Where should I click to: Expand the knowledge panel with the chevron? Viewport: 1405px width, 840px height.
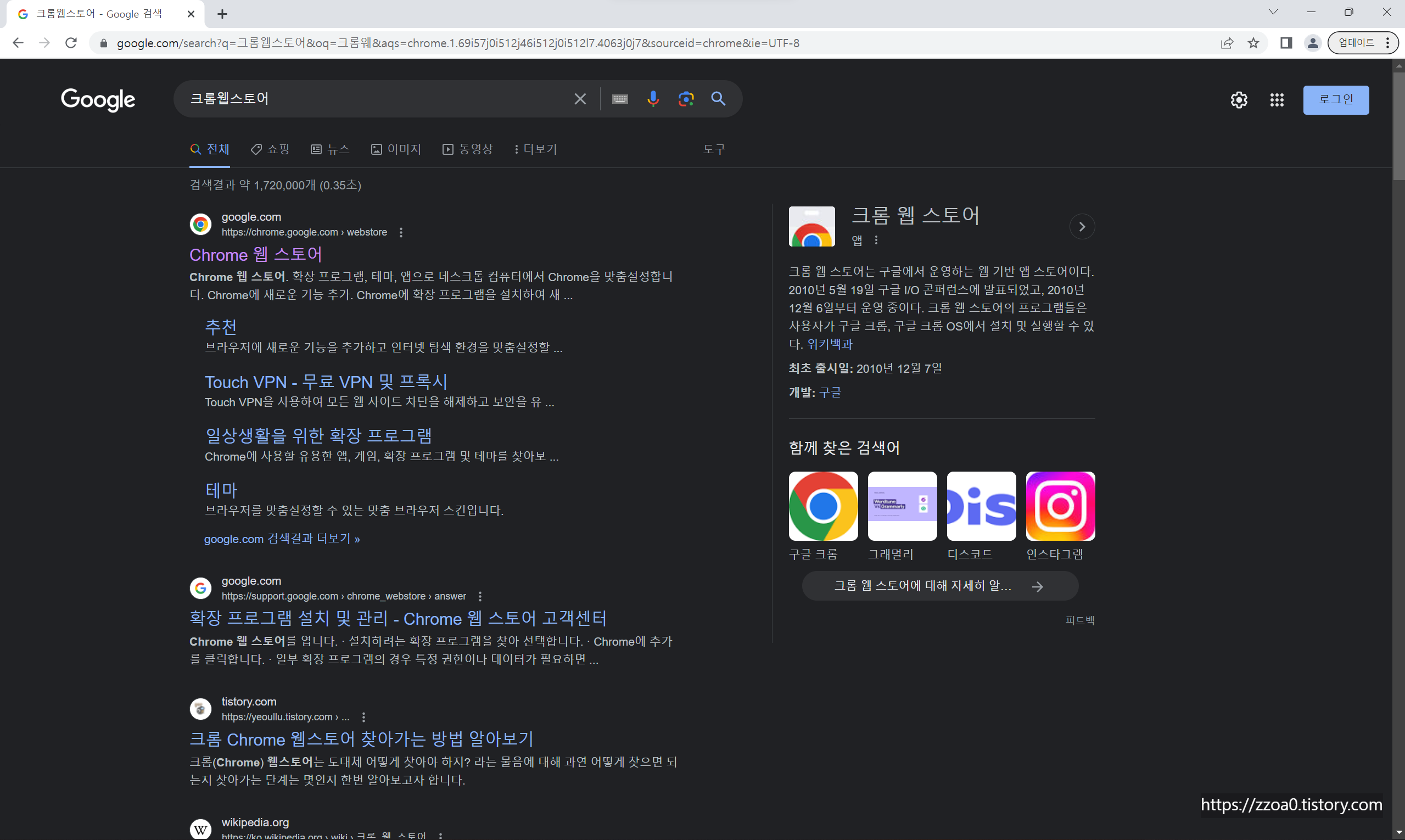click(x=1082, y=227)
